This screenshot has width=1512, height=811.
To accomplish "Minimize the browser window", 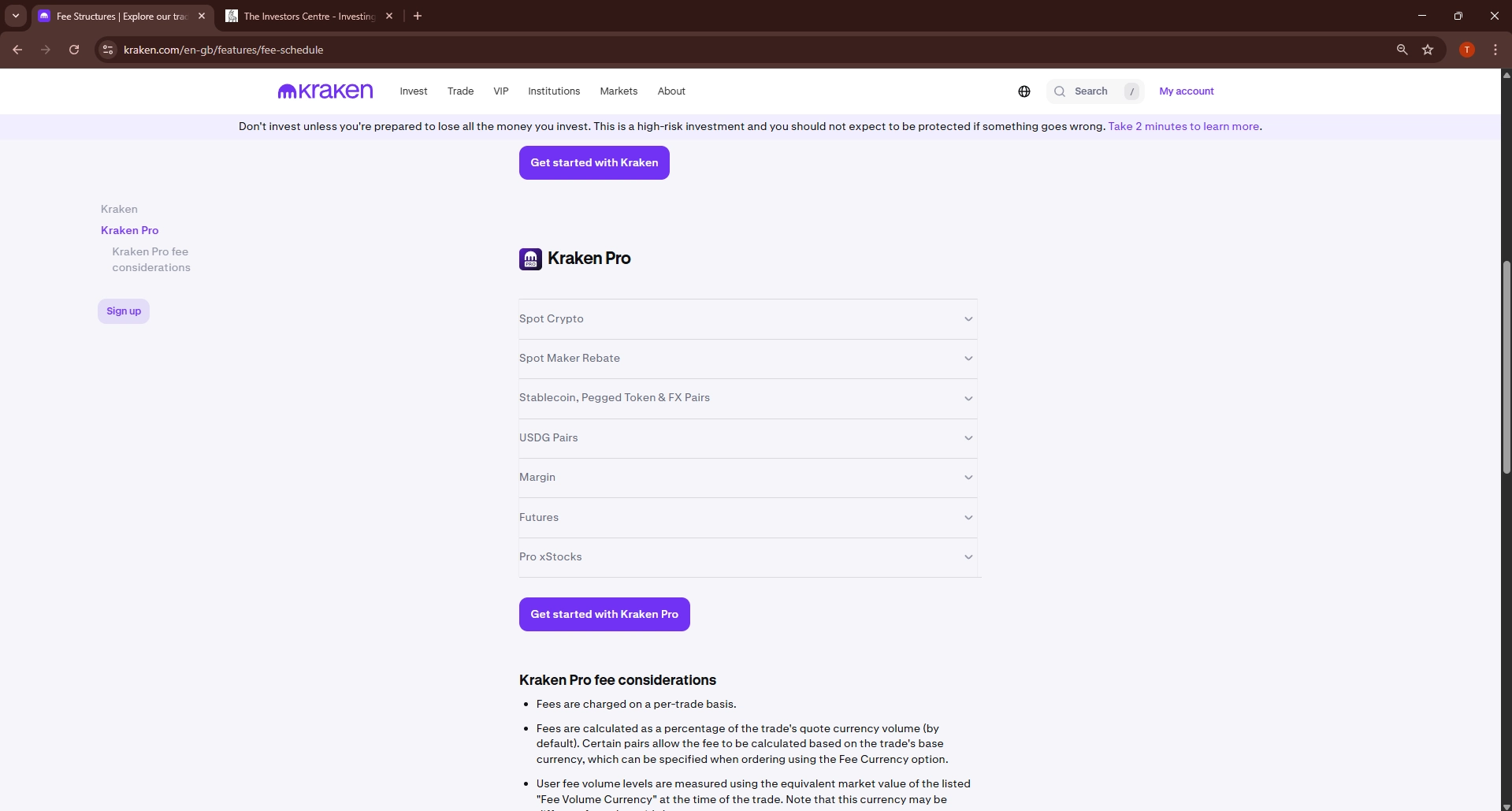I will 1422,16.
